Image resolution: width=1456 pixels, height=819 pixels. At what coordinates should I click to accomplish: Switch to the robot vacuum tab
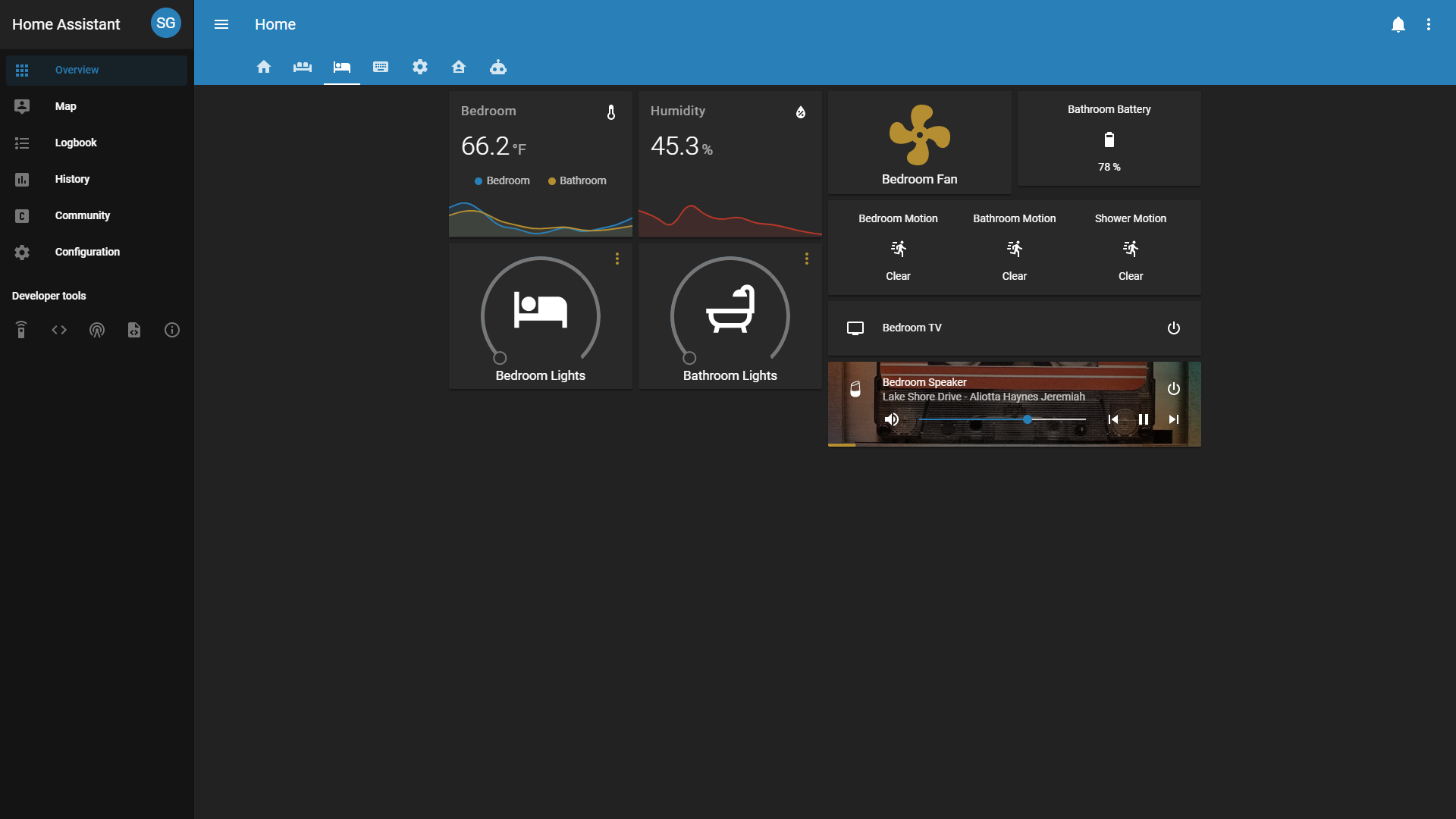coord(498,67)
